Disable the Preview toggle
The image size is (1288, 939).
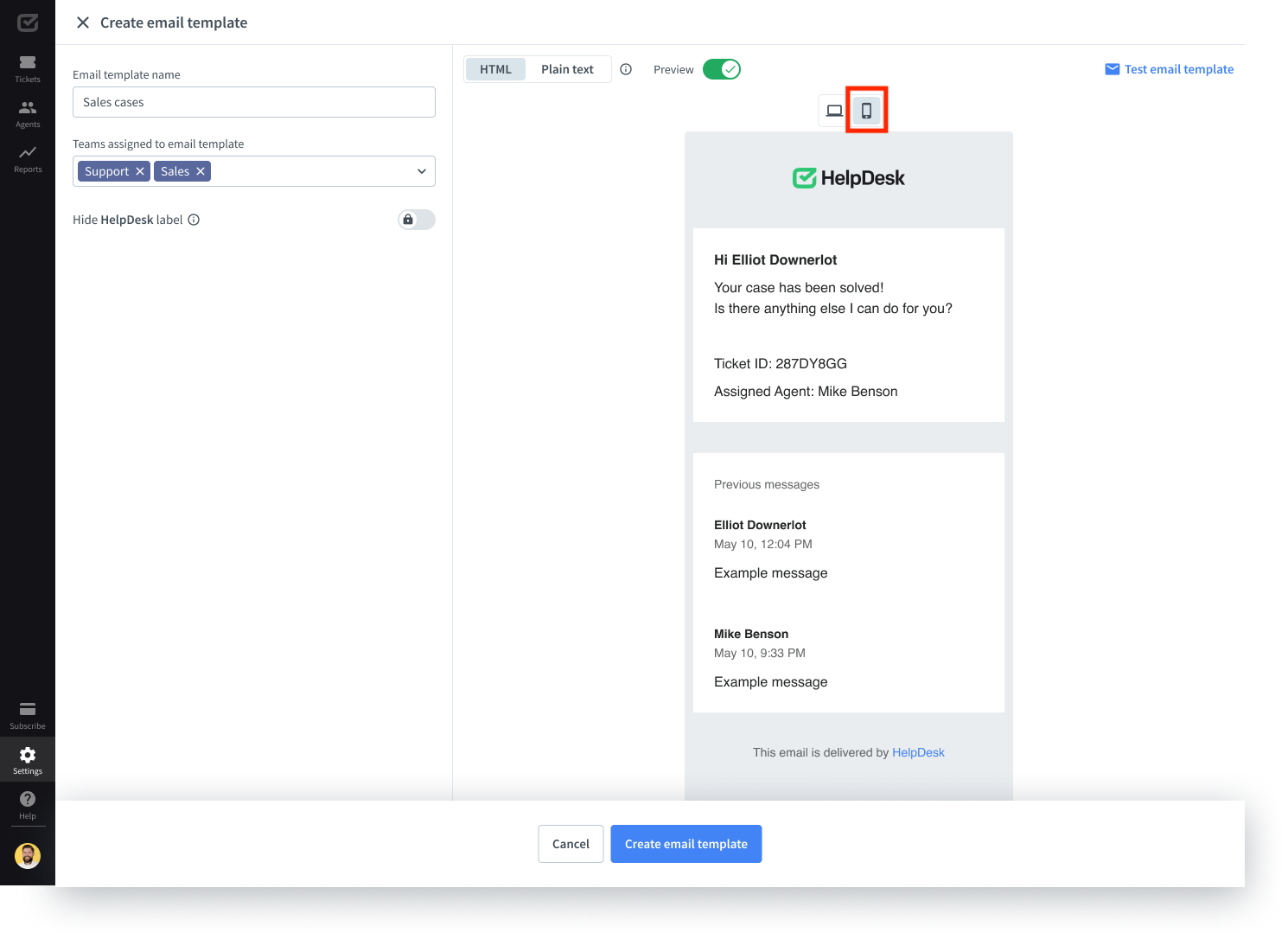click(x=722, y=68)
